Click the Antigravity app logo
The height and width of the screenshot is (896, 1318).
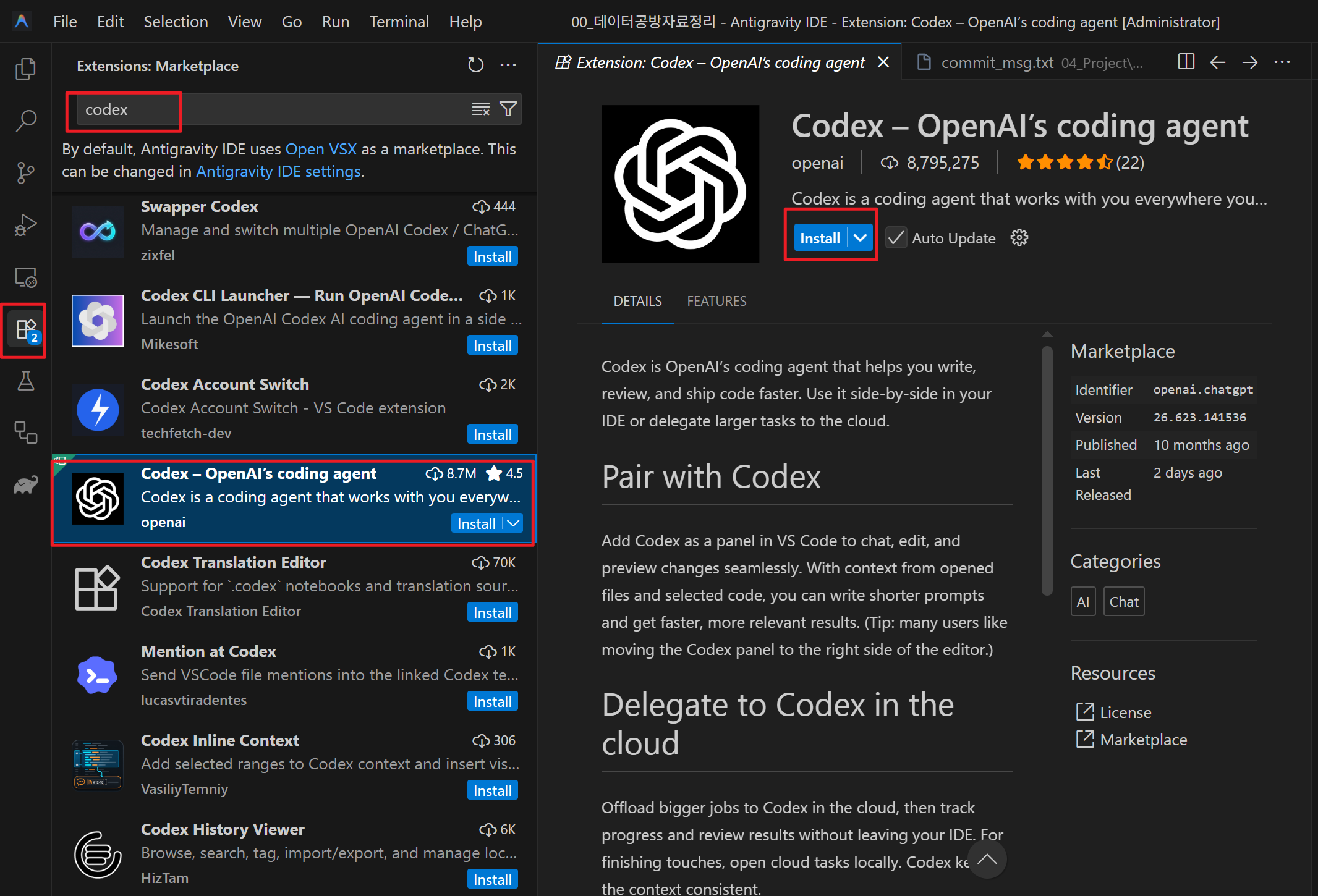[x=22, y=22]
